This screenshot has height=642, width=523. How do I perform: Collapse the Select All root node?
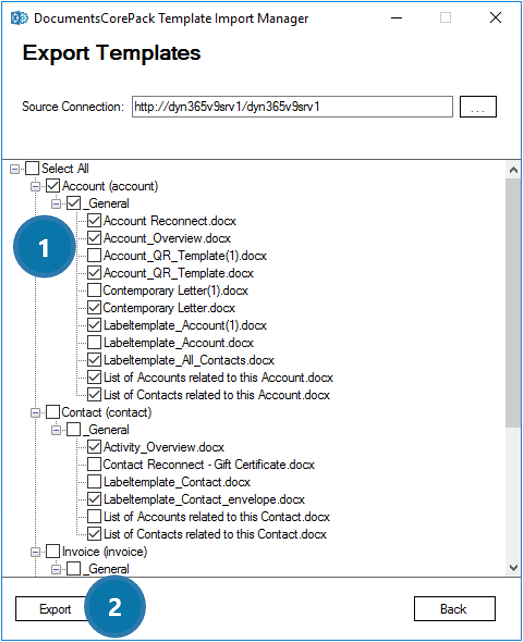(x=15, y=169)
